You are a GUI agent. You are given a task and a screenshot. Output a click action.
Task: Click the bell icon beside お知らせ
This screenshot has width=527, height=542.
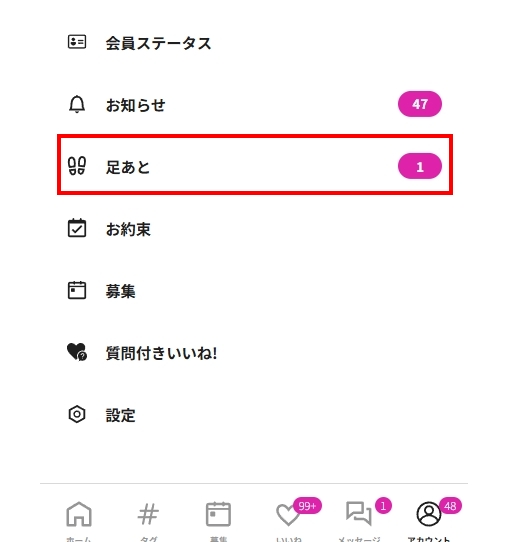pos(77,104)
